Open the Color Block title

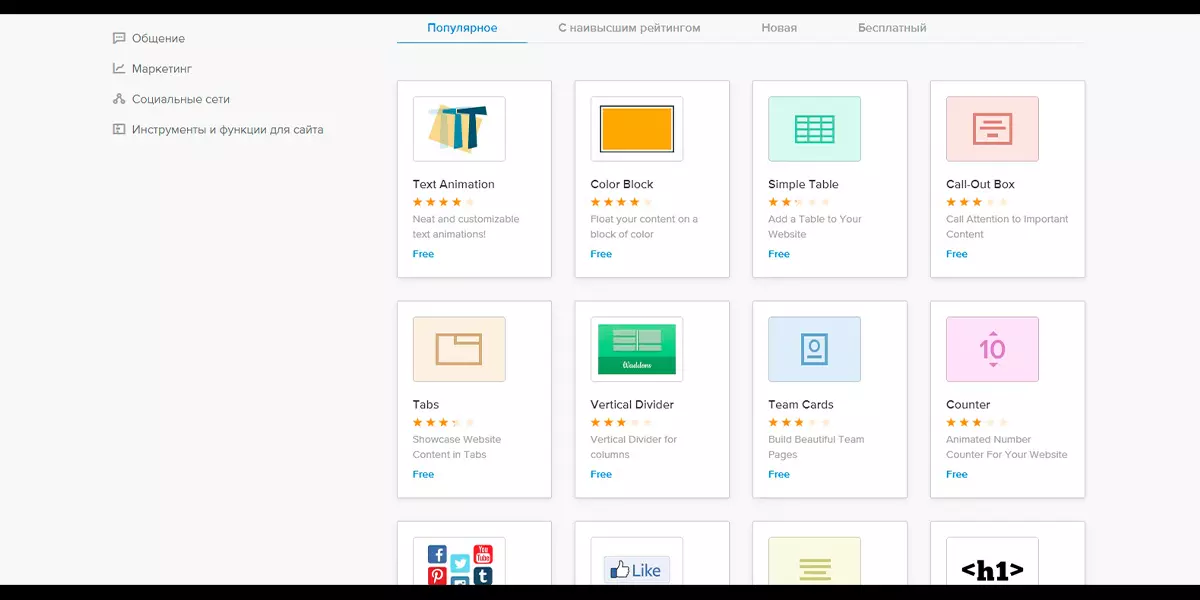point(622,184)
